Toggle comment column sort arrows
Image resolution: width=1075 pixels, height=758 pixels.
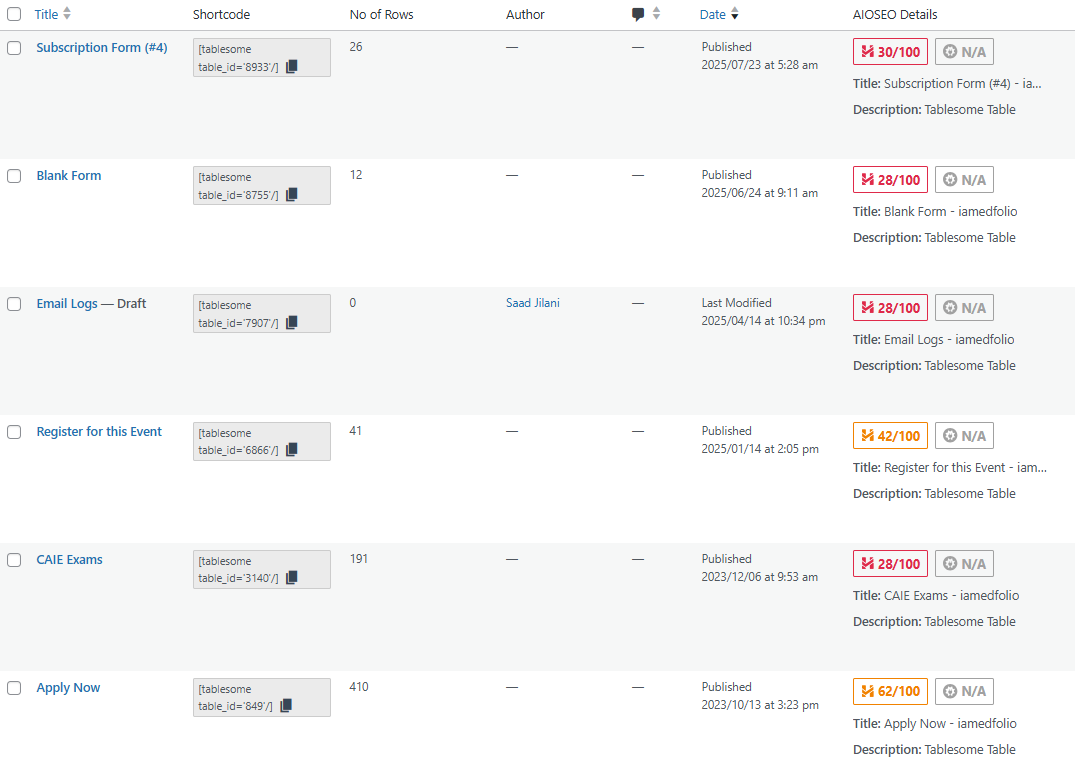(656, 14)
